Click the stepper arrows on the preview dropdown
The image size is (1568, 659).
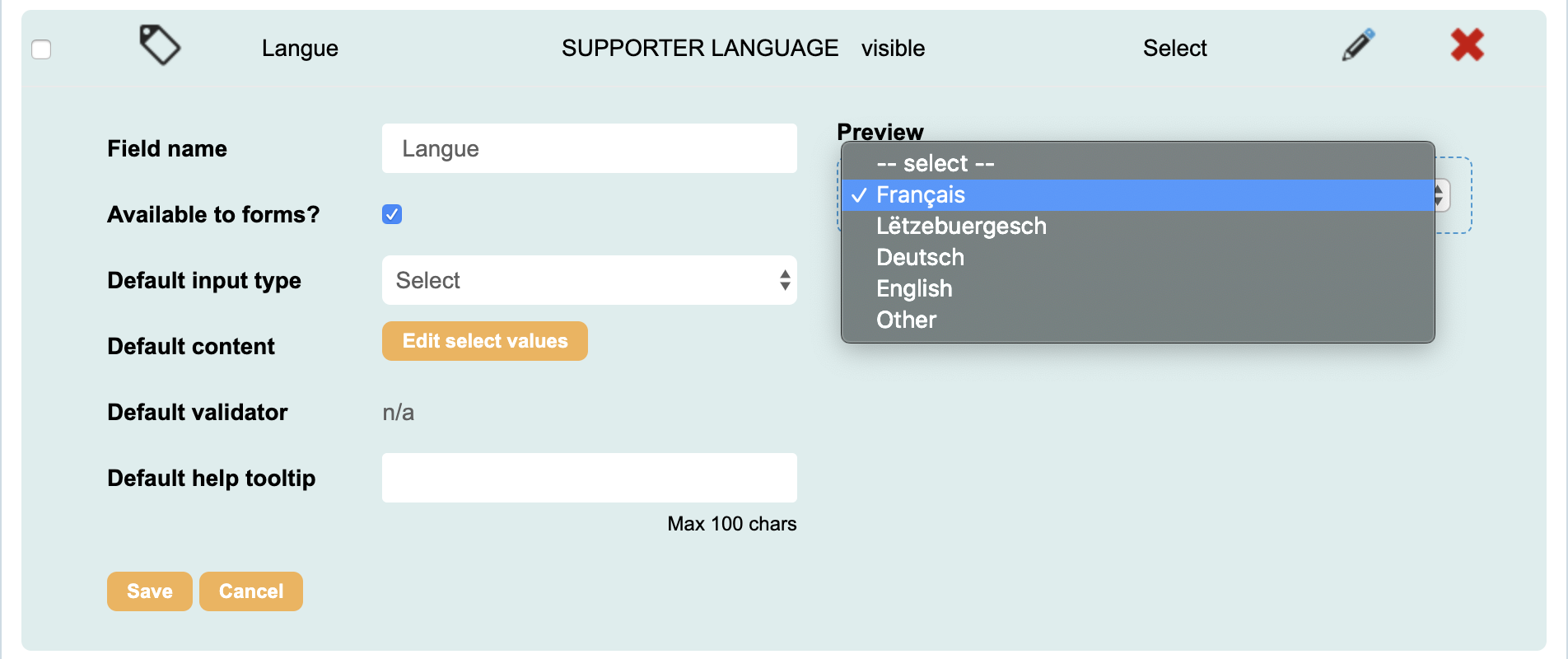1440,197
